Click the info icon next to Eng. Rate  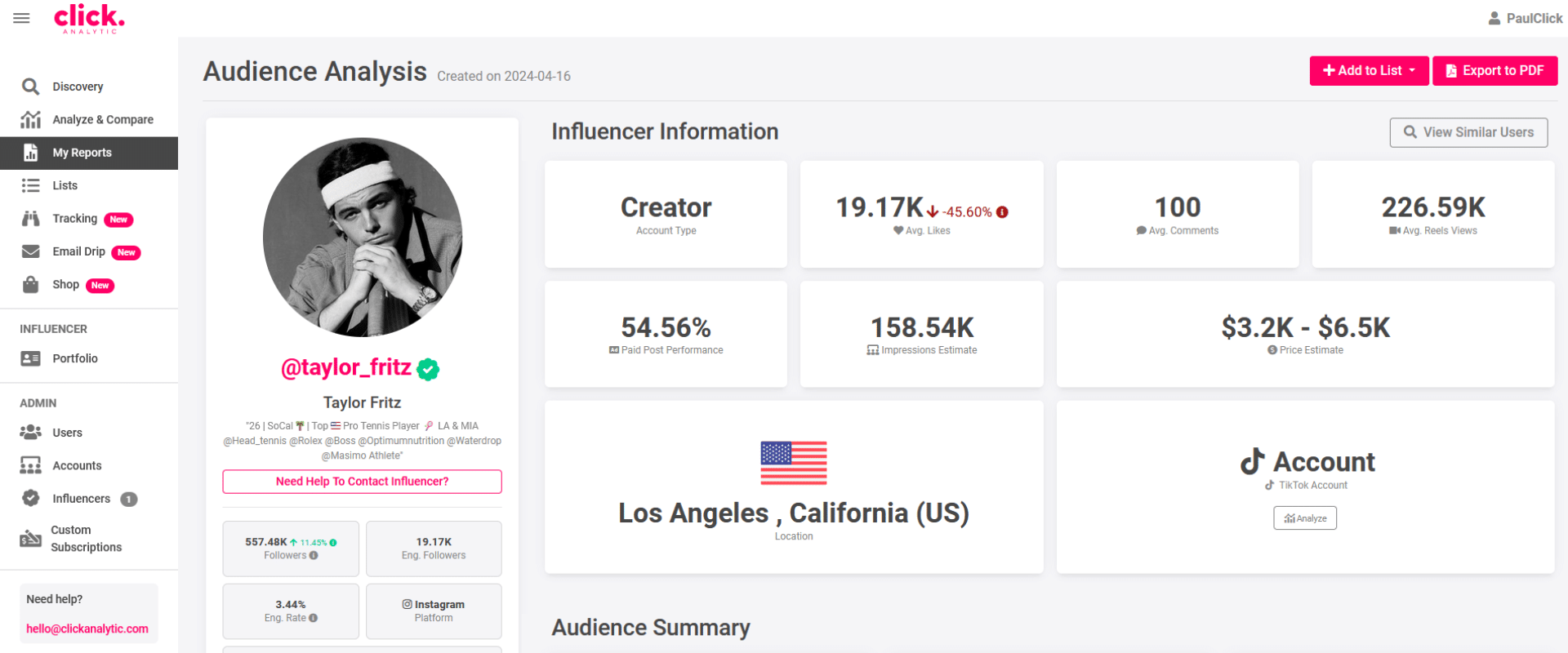[x=314, y=618]
